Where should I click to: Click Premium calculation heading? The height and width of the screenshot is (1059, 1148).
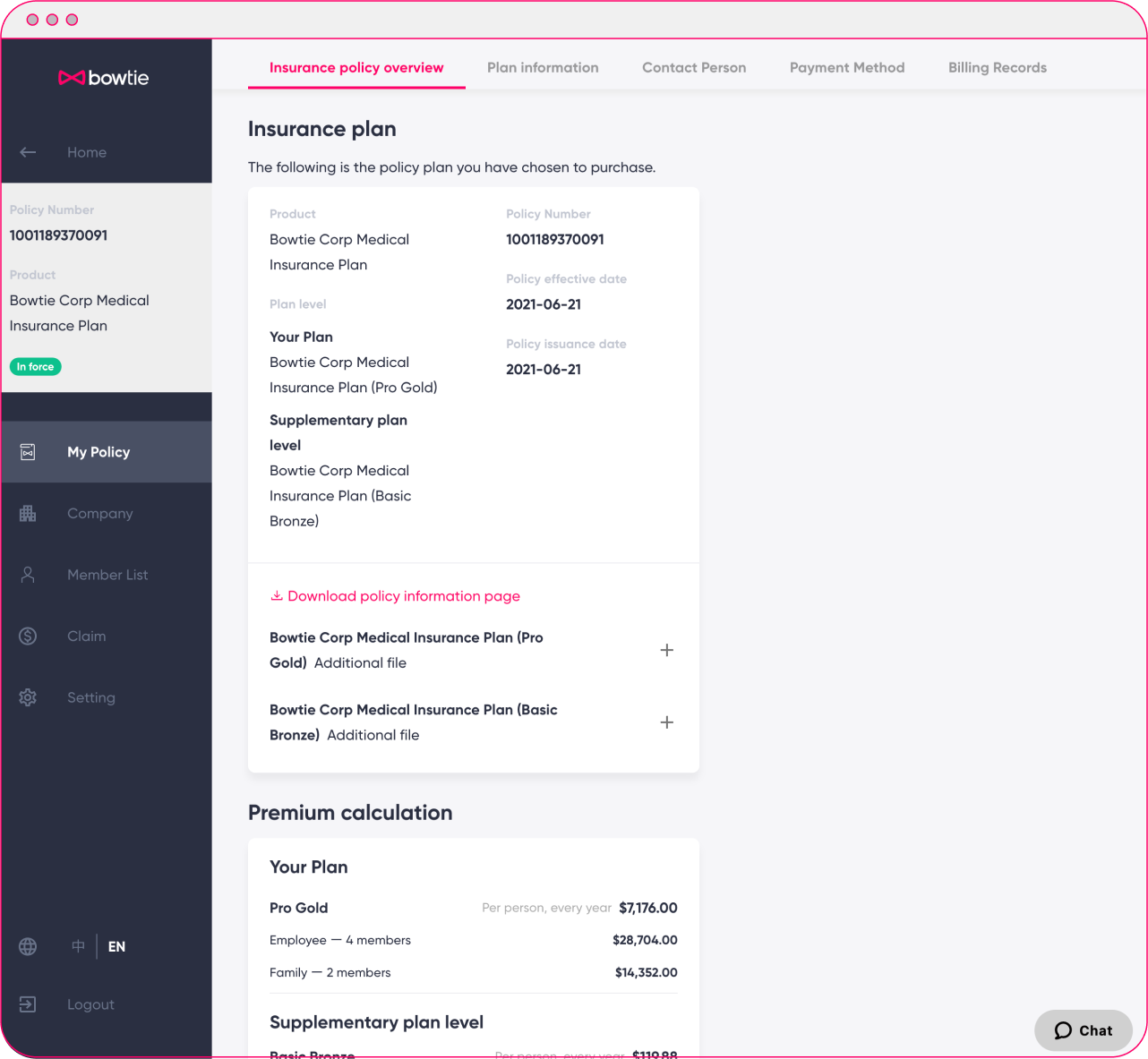(x=350, y=813)
